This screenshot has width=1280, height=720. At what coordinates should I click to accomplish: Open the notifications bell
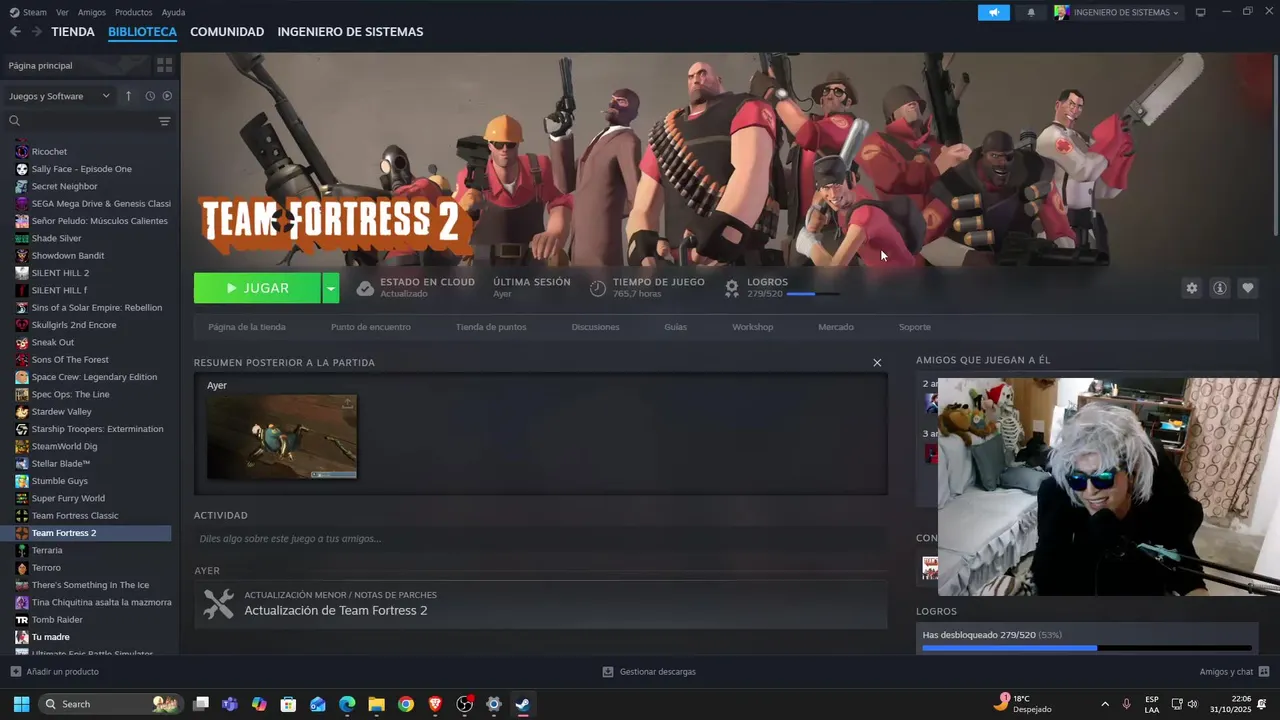[1031, 13]
